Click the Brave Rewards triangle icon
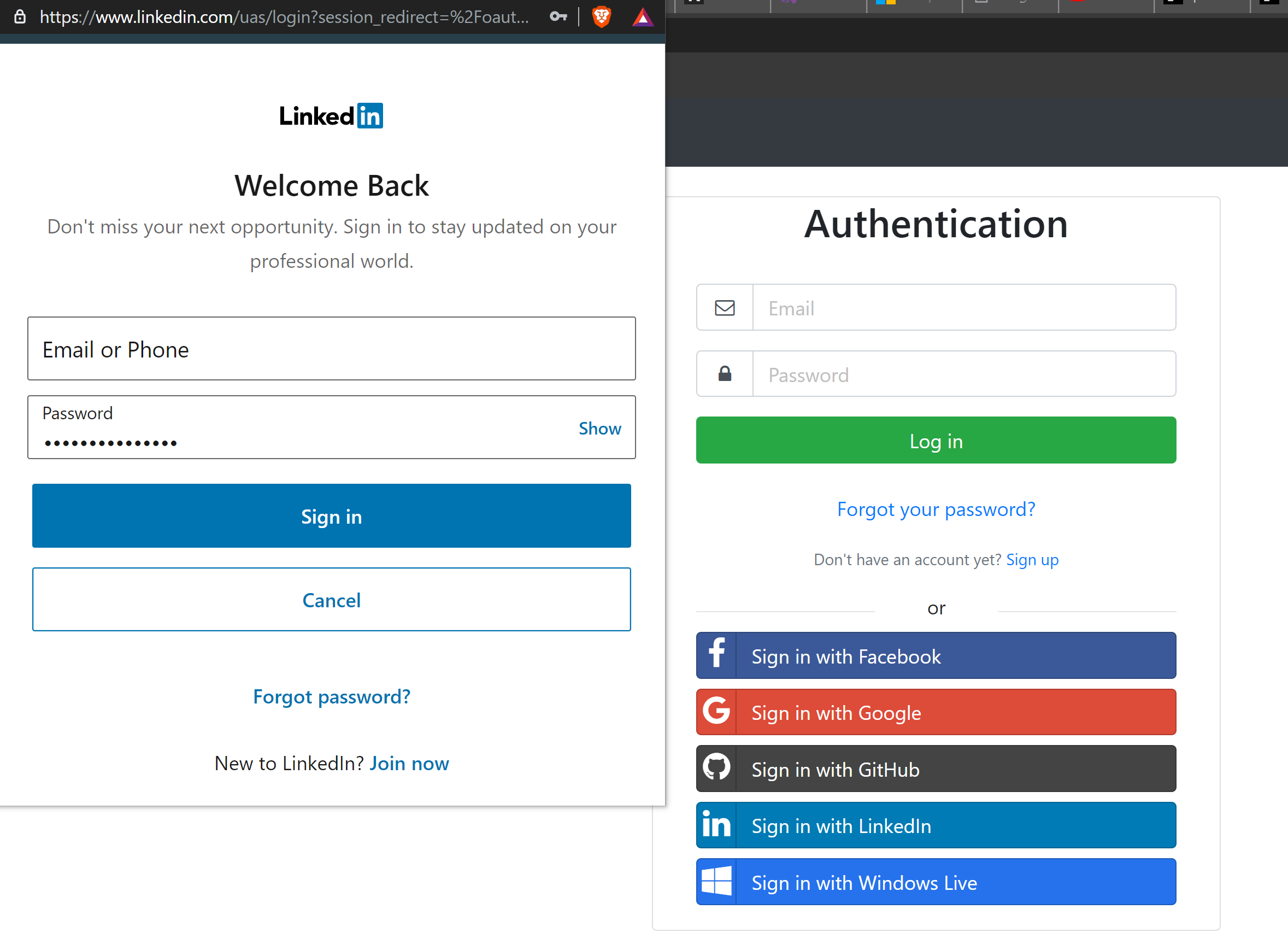1288x950 pixels. pyautogui.click(x=643, y=17)
